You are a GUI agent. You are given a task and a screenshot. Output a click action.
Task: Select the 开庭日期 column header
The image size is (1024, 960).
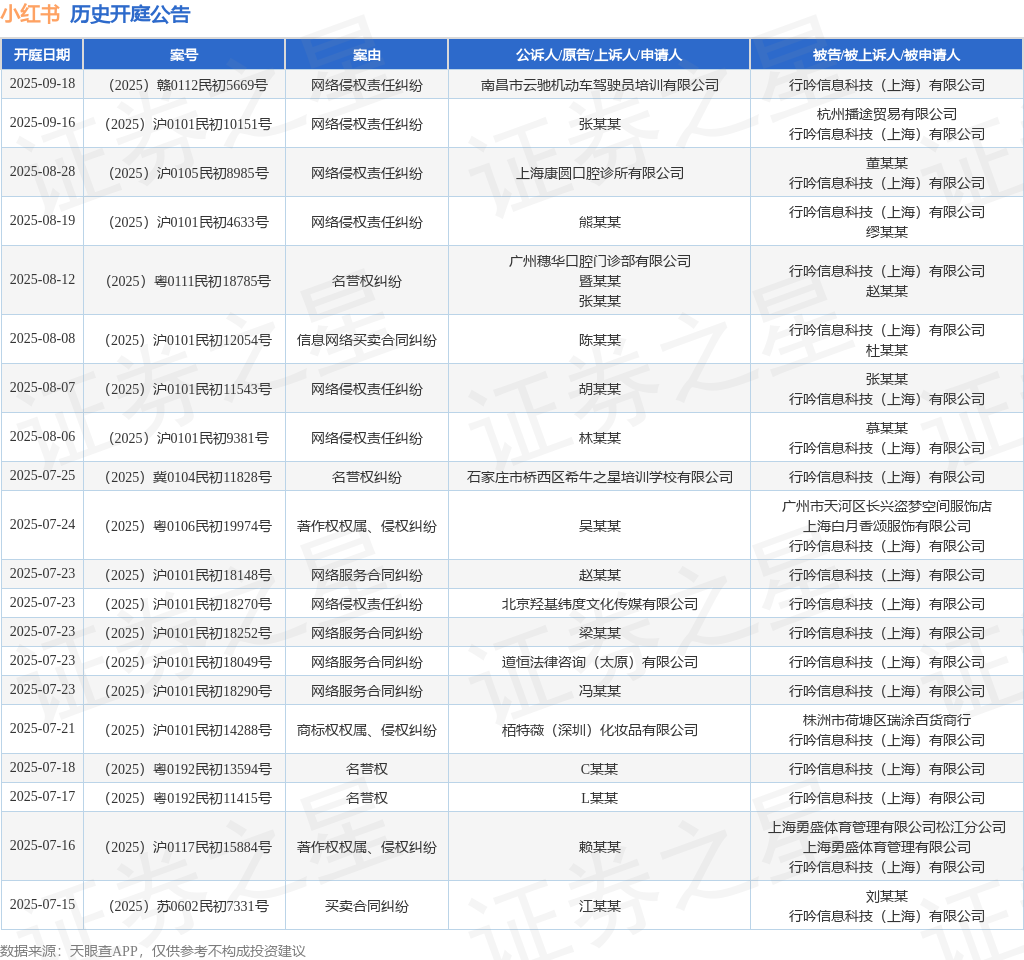click(x=42, y=55)
